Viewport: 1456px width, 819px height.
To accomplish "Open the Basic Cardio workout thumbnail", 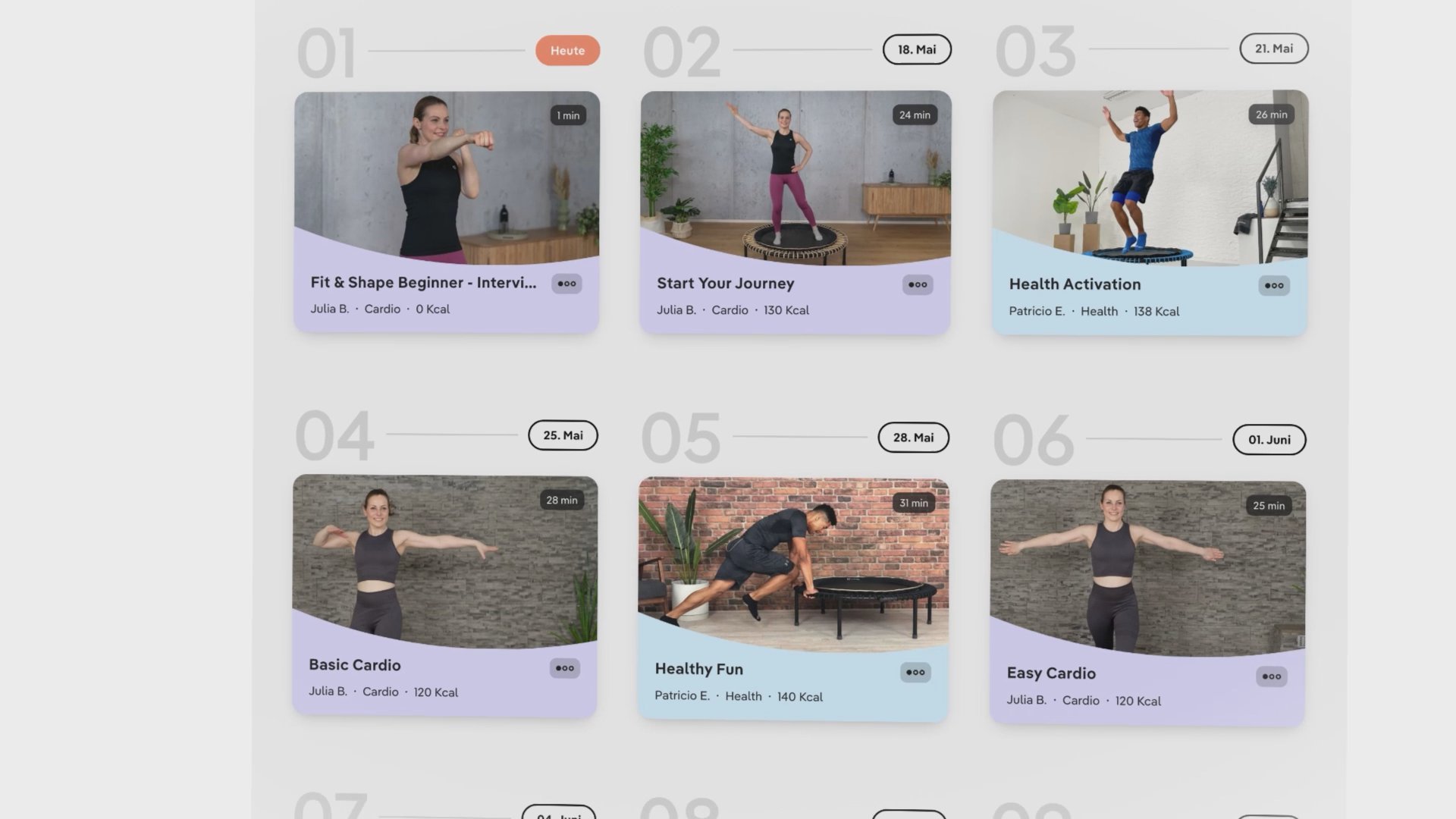I will point(445,561).
